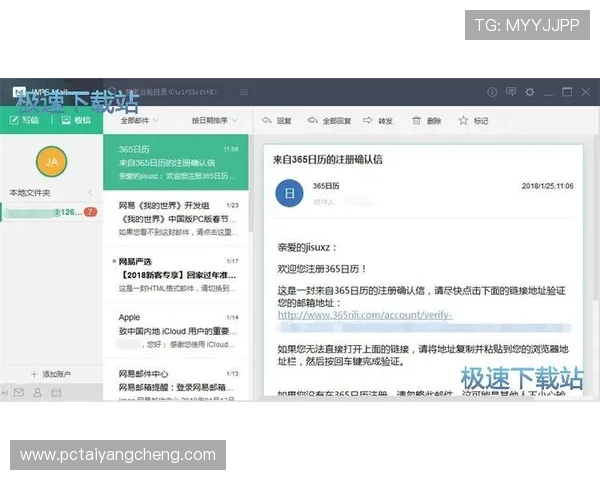The height and width of the screenshot is (480, 600).
Task: Click the star Mark (标记) icon
Action: click(x=463, y=121)
